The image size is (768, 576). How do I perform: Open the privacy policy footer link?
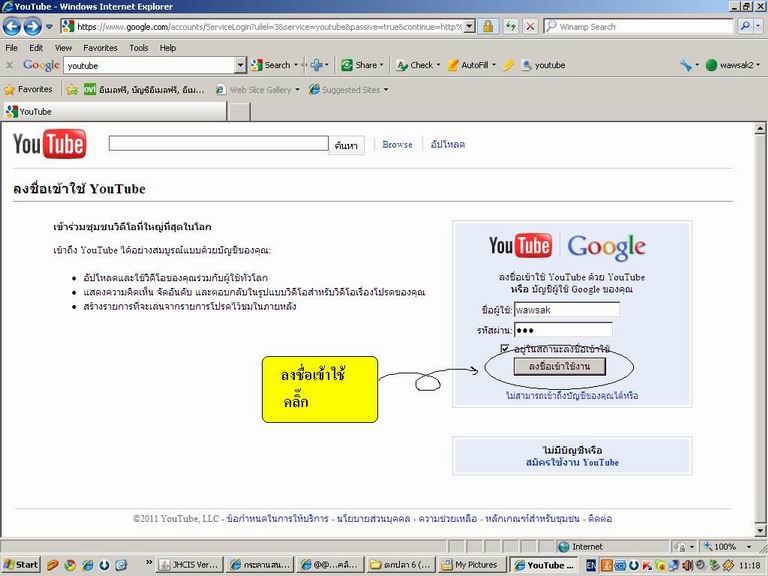pos(374,519)
